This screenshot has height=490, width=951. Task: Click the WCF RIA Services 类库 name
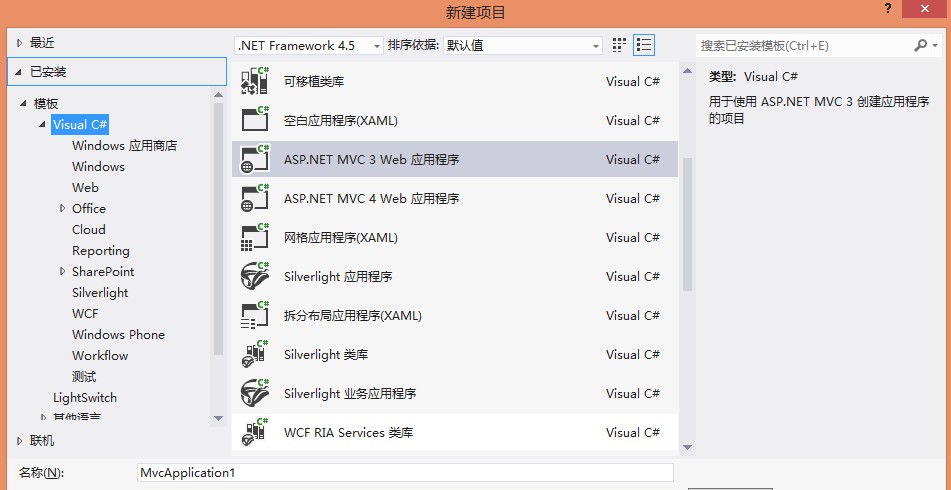click(x=348, y=432)
